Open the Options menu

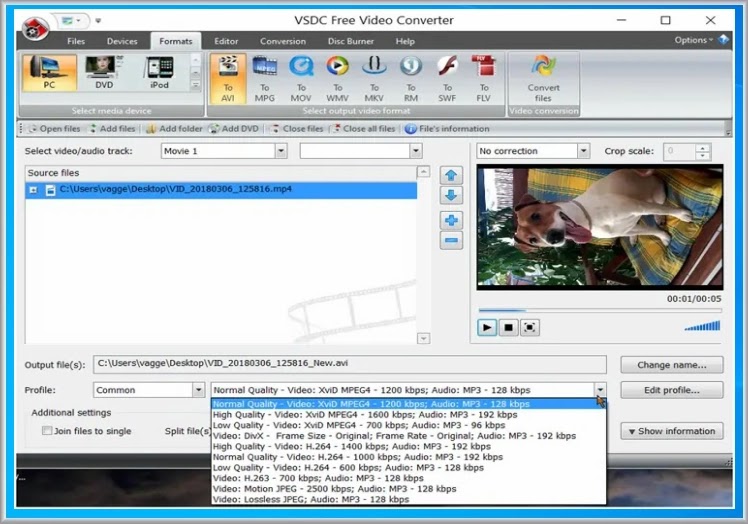pos(693,40)
